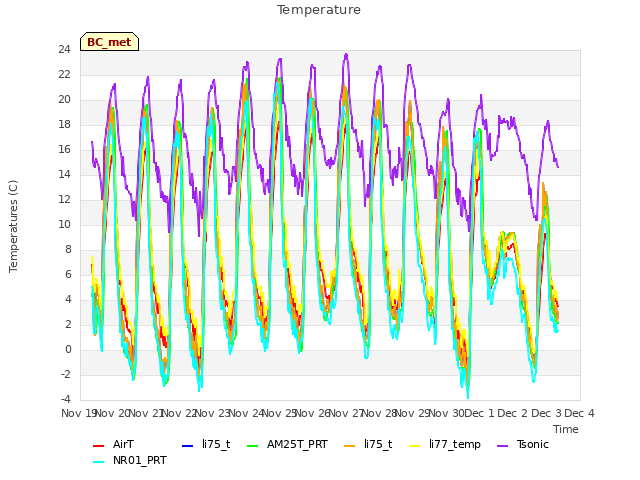
Task: Click the yellow li77_temp color swatch
Action: (415, 445)
